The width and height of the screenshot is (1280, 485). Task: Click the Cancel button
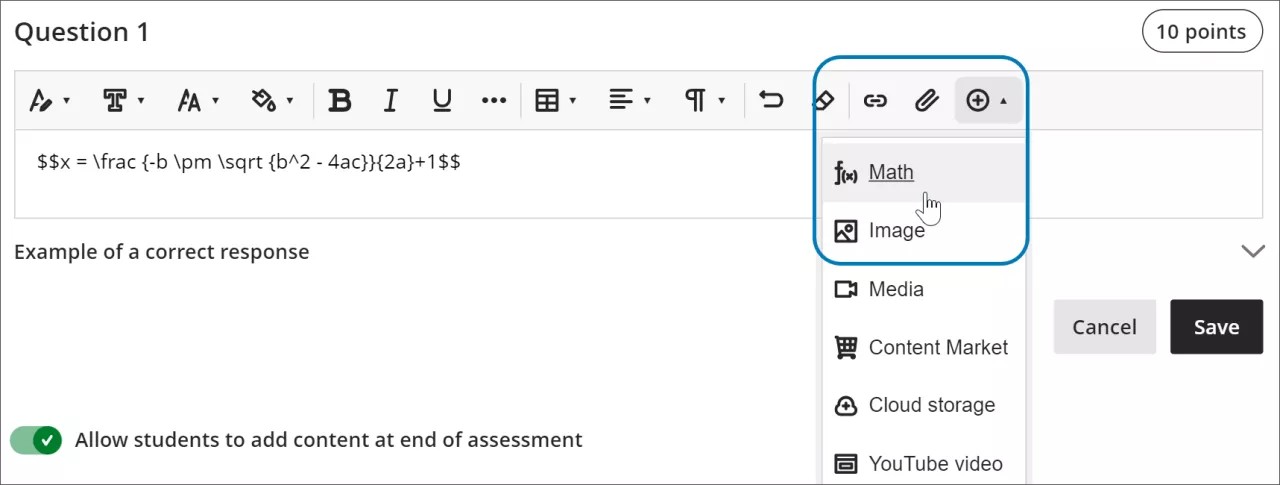point(1104,327)
